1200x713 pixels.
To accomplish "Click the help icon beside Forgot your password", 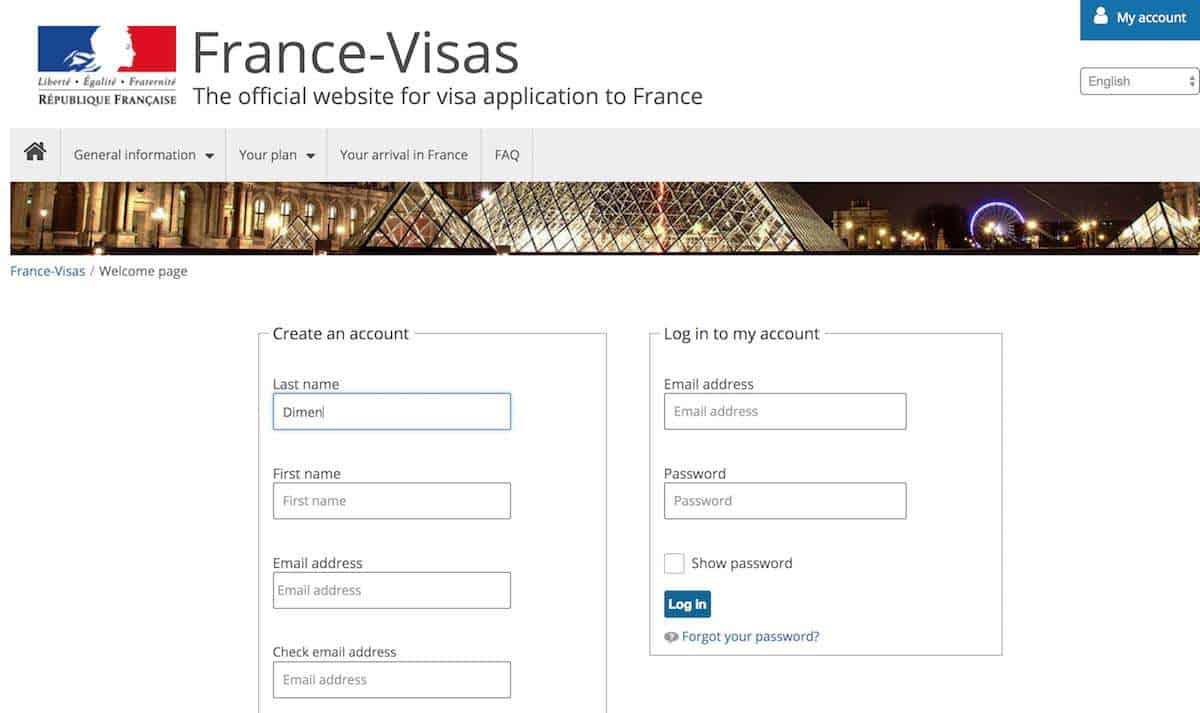I will coord(671,637).
